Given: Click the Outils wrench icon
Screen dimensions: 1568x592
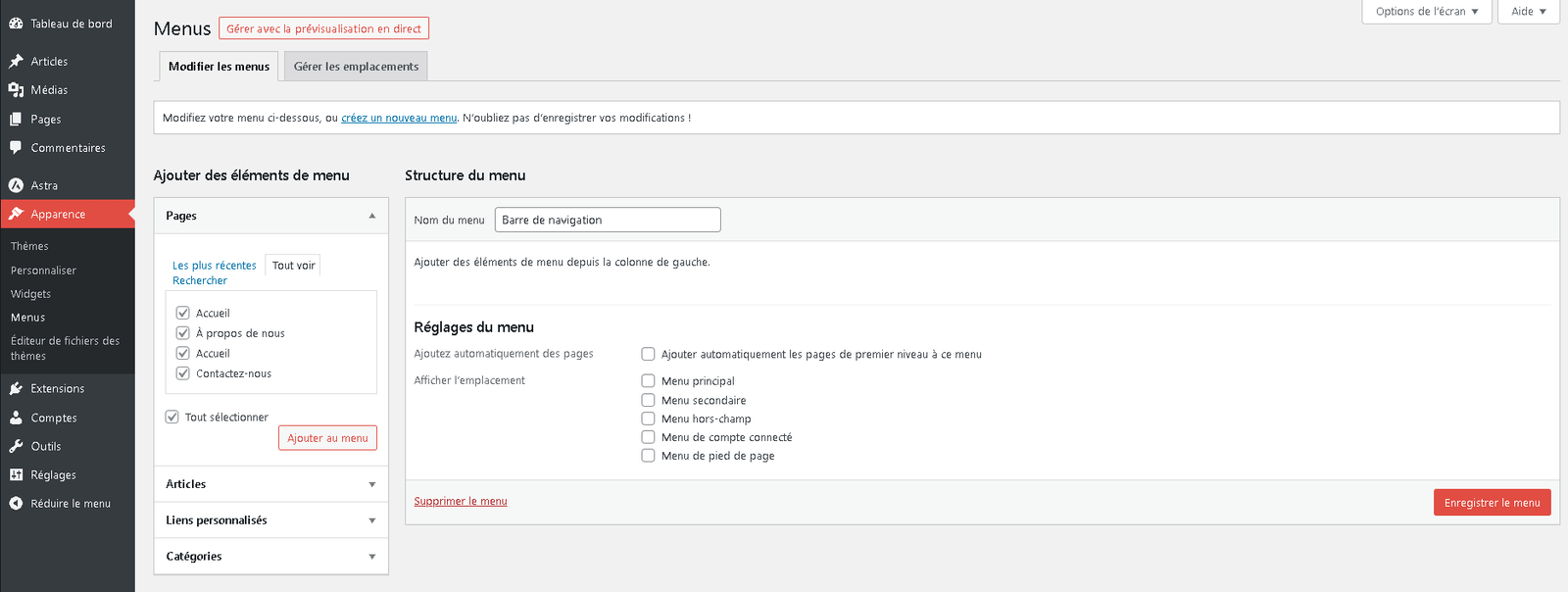Looking at the screenshot, I should (x=17, y=446).
